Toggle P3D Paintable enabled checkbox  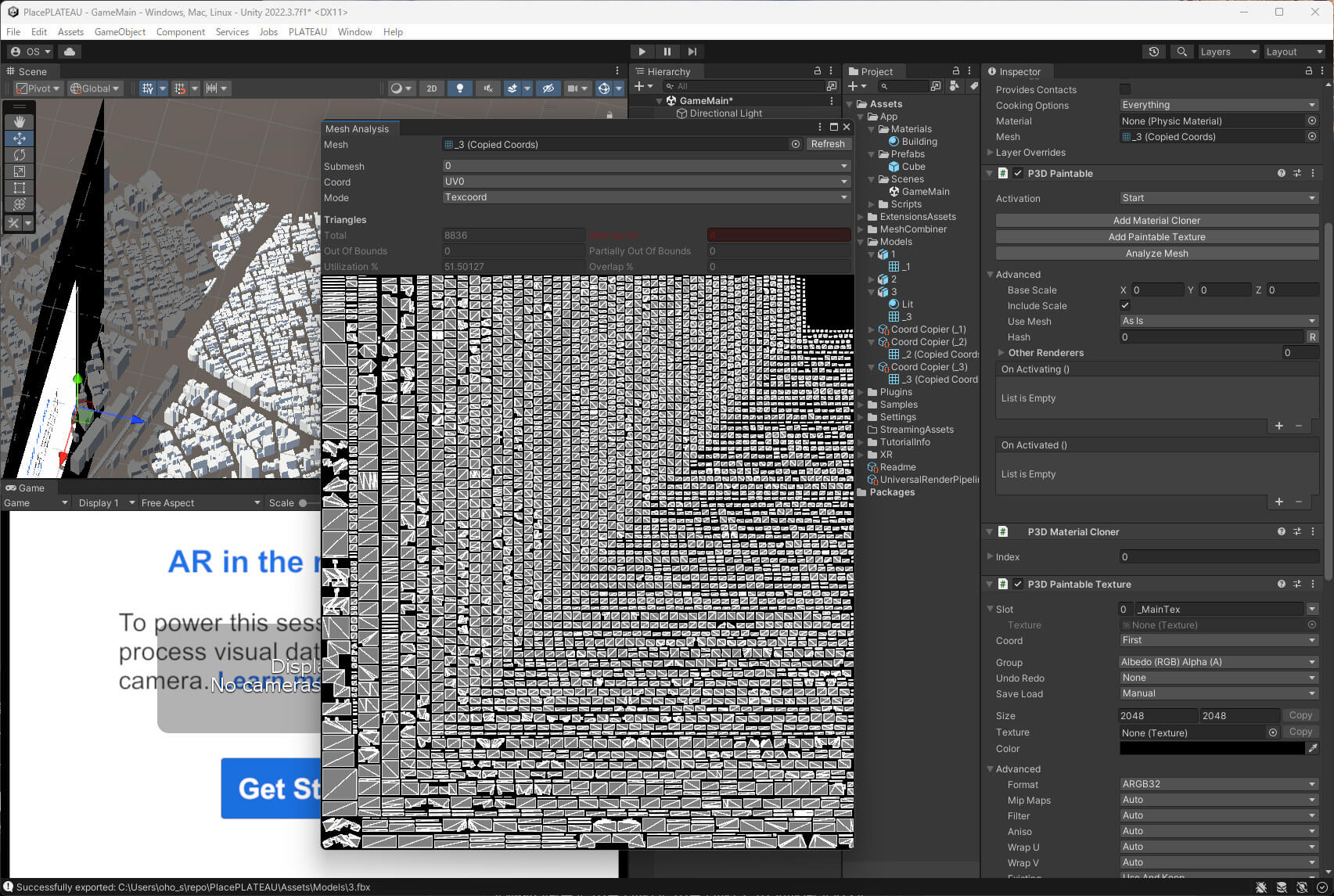[1018, 173]
